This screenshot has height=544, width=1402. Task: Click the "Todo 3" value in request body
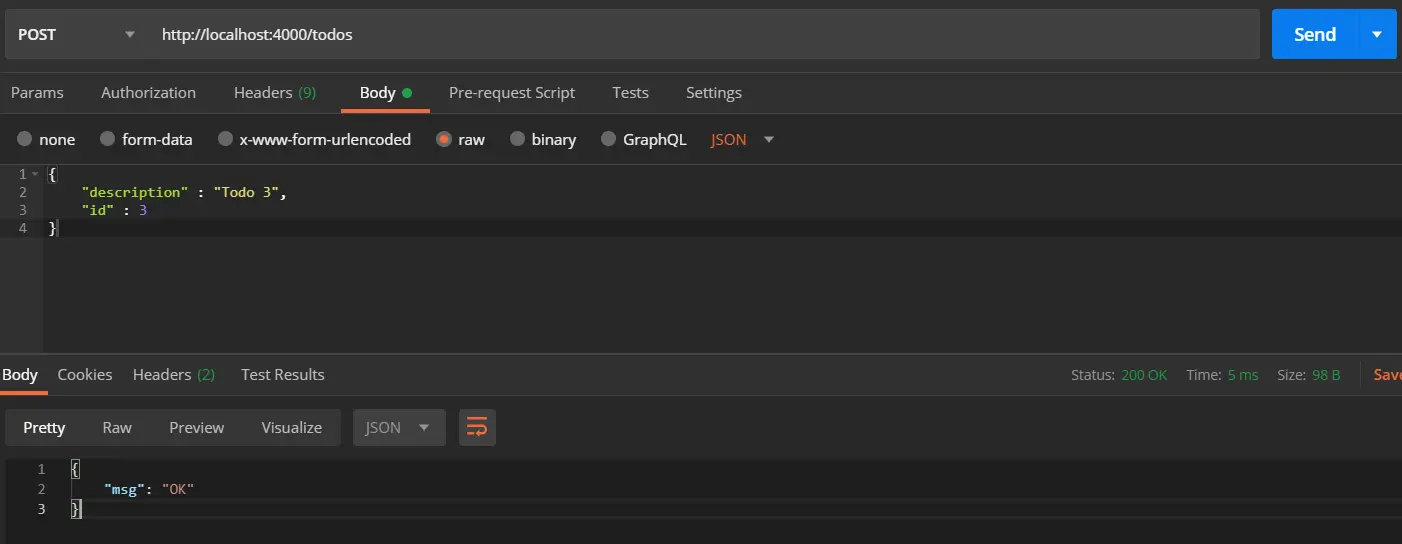(246, 192)
